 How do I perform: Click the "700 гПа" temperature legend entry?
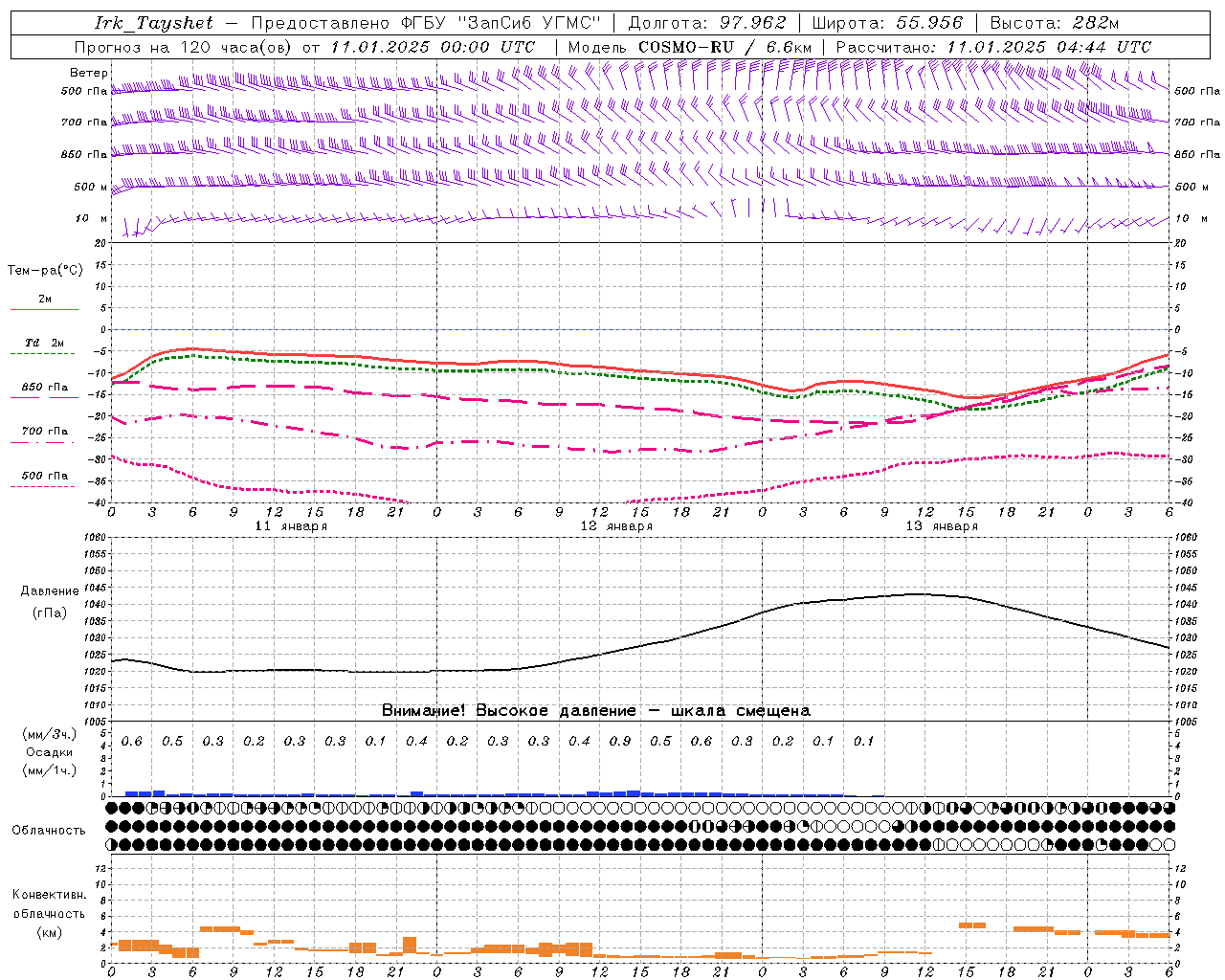45,432
